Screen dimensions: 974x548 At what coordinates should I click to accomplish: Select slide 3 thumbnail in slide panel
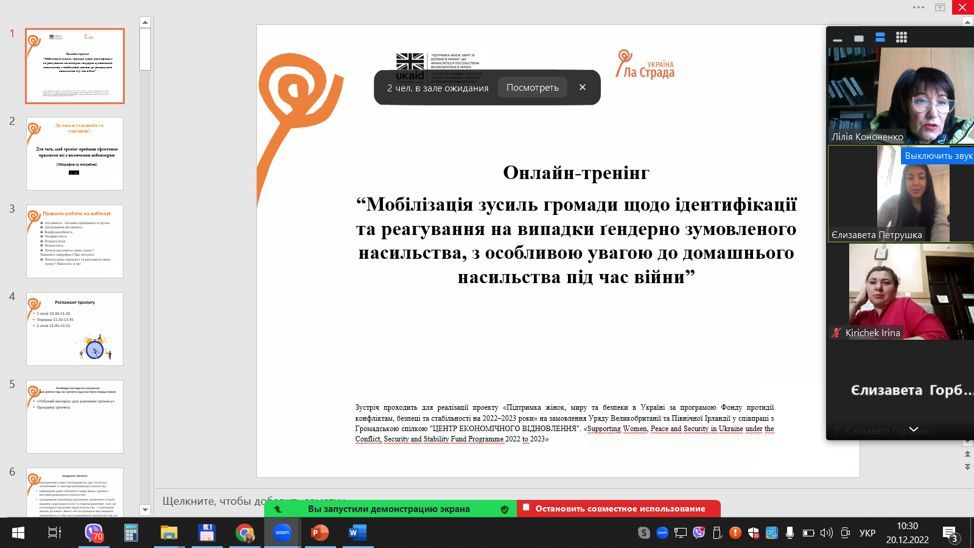pos(75,241)
